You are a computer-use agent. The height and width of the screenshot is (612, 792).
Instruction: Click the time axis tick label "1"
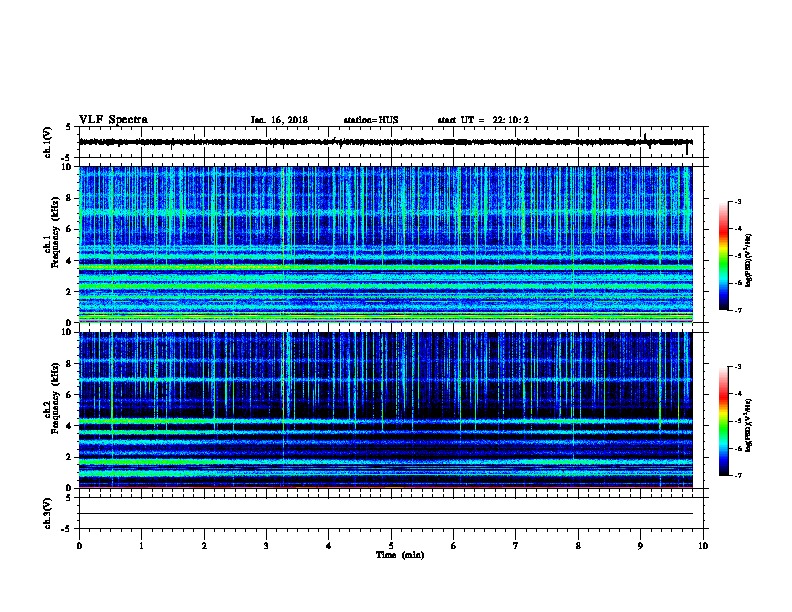click(x=141, y=546)
